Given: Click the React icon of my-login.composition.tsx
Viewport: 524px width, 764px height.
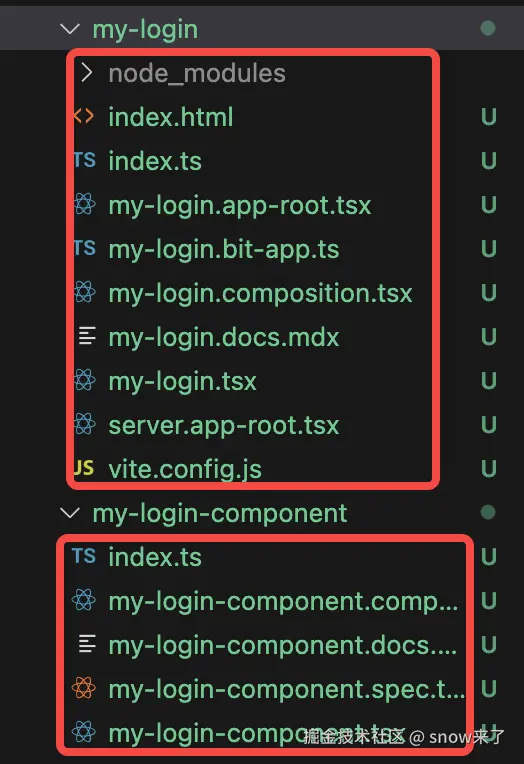Looking at the screenshot, I should (x=85, y=292).
